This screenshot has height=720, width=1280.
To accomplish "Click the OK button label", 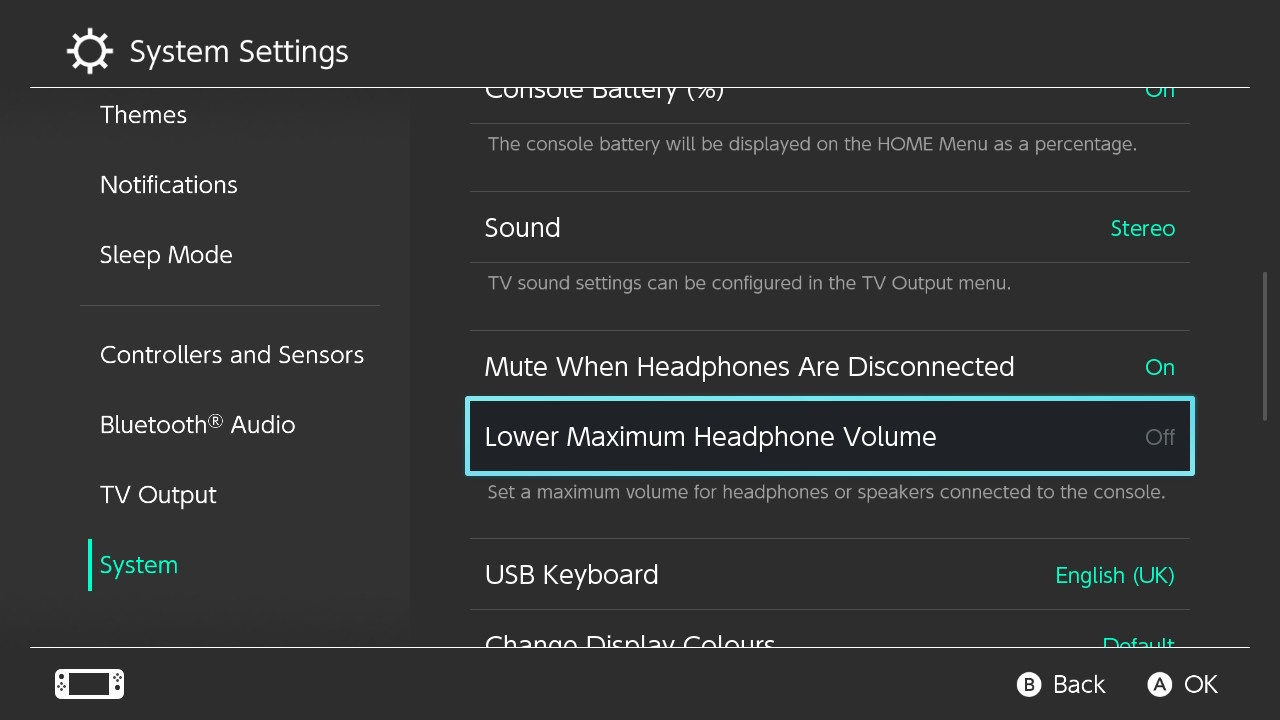I will pyautogui.click(x=1201, y=684).
